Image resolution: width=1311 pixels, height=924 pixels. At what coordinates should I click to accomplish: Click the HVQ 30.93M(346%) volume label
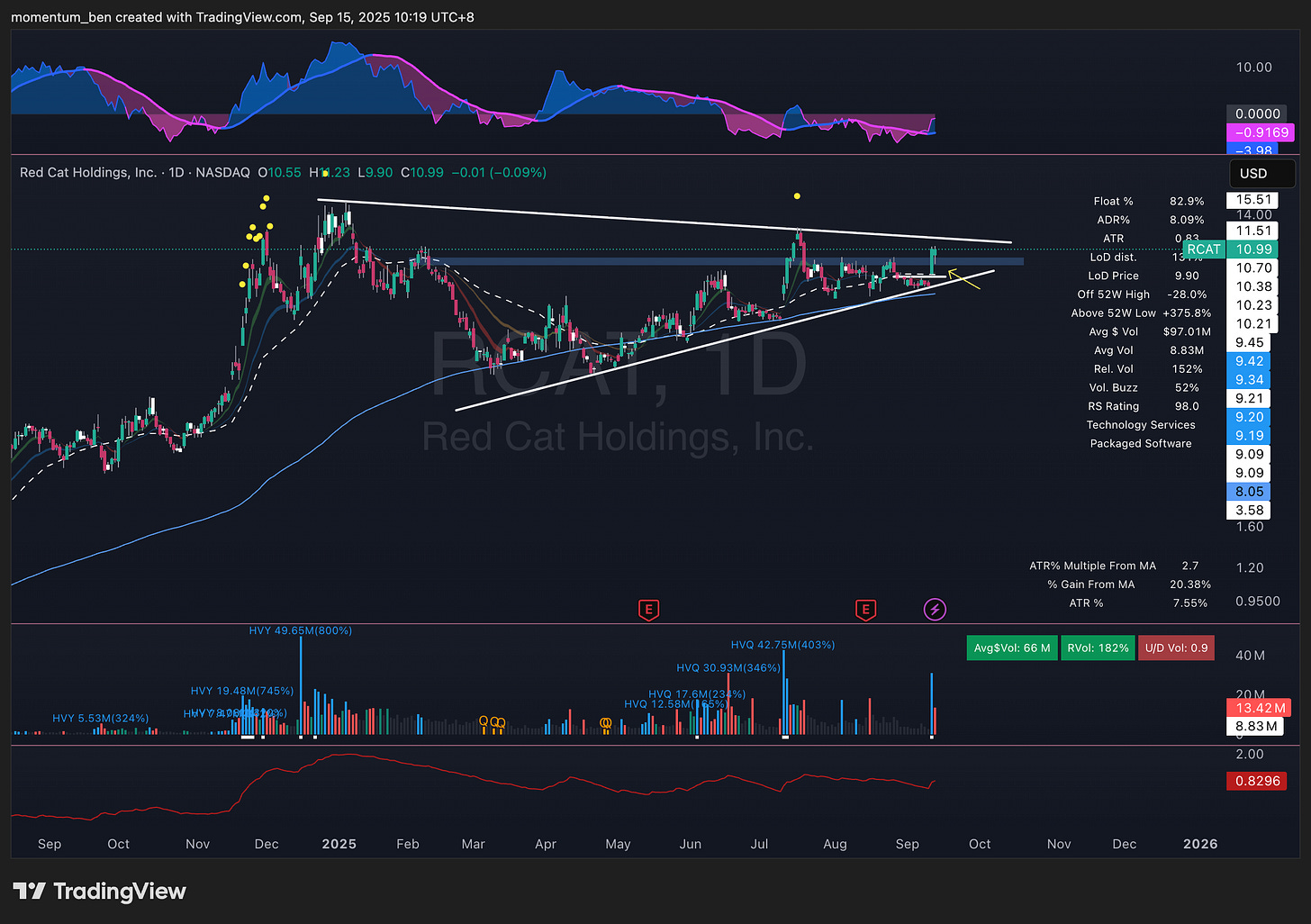tap(728, 668)
